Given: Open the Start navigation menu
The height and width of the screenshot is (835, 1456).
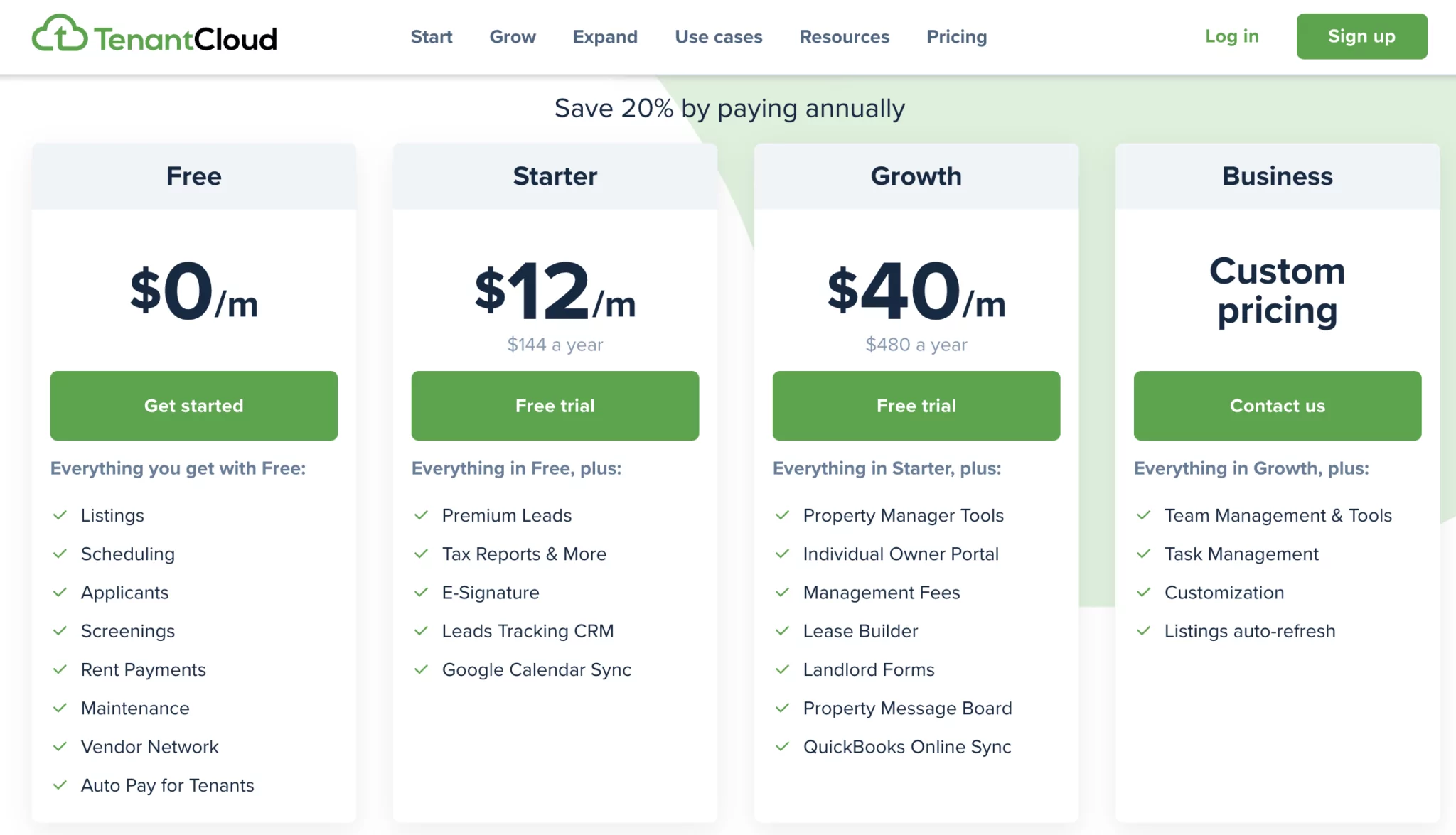Looking at the screenshot, I should pyautogui.click(x=432, y=36).
